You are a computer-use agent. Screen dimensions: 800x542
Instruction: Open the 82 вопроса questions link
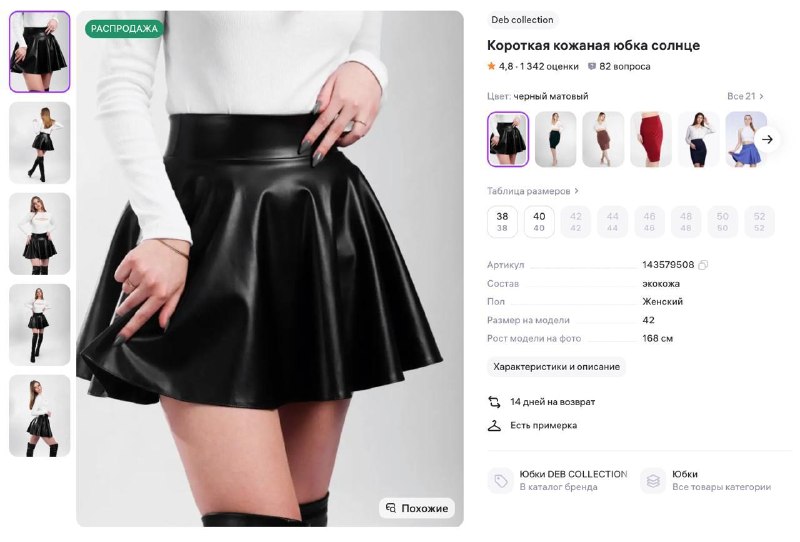[x=624, y=67]
